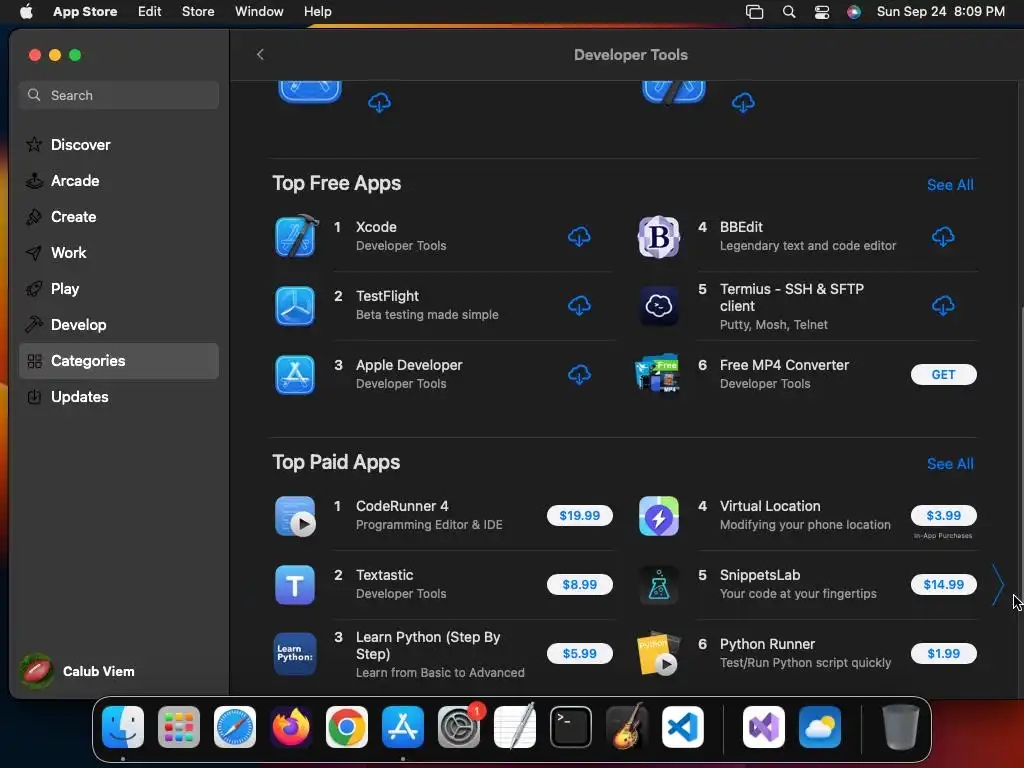Open the Updates section
Image resolution: width=1024 pixels, height=768 pixels.
pos(119,397)
